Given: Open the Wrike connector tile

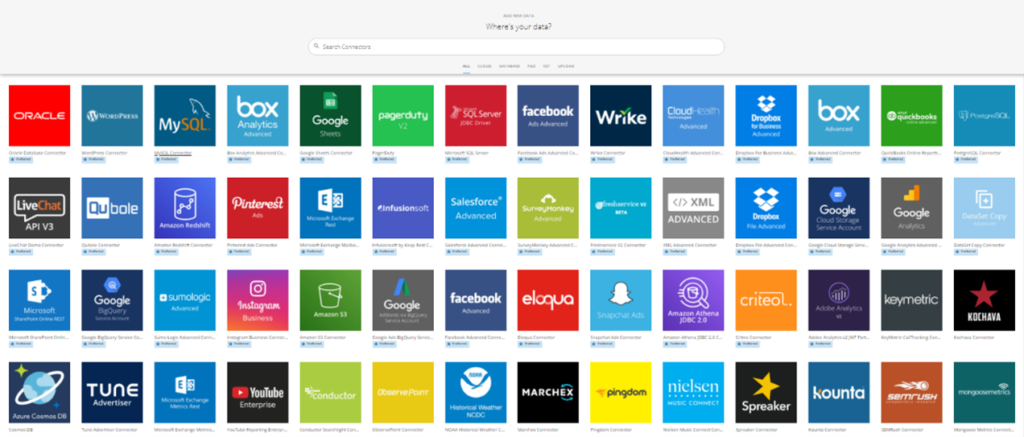Looking at the screenshot, I should [x=620, y=116].
